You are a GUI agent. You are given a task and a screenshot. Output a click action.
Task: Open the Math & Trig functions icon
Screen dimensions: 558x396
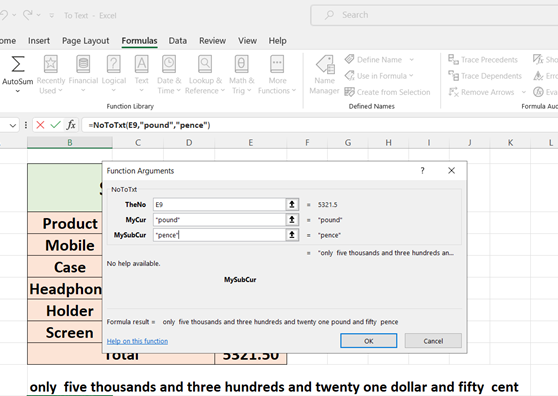pos(242,64)
